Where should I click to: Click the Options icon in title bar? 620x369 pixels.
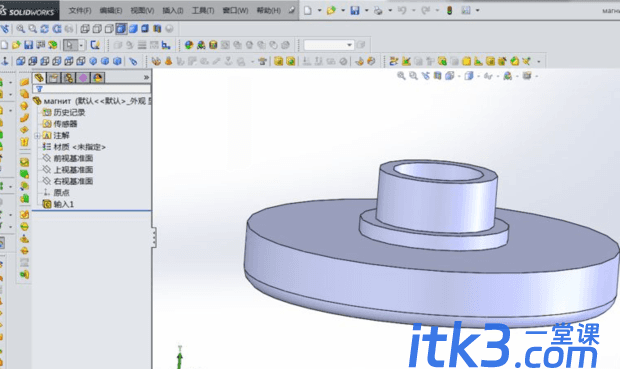[x=466, y=11]
